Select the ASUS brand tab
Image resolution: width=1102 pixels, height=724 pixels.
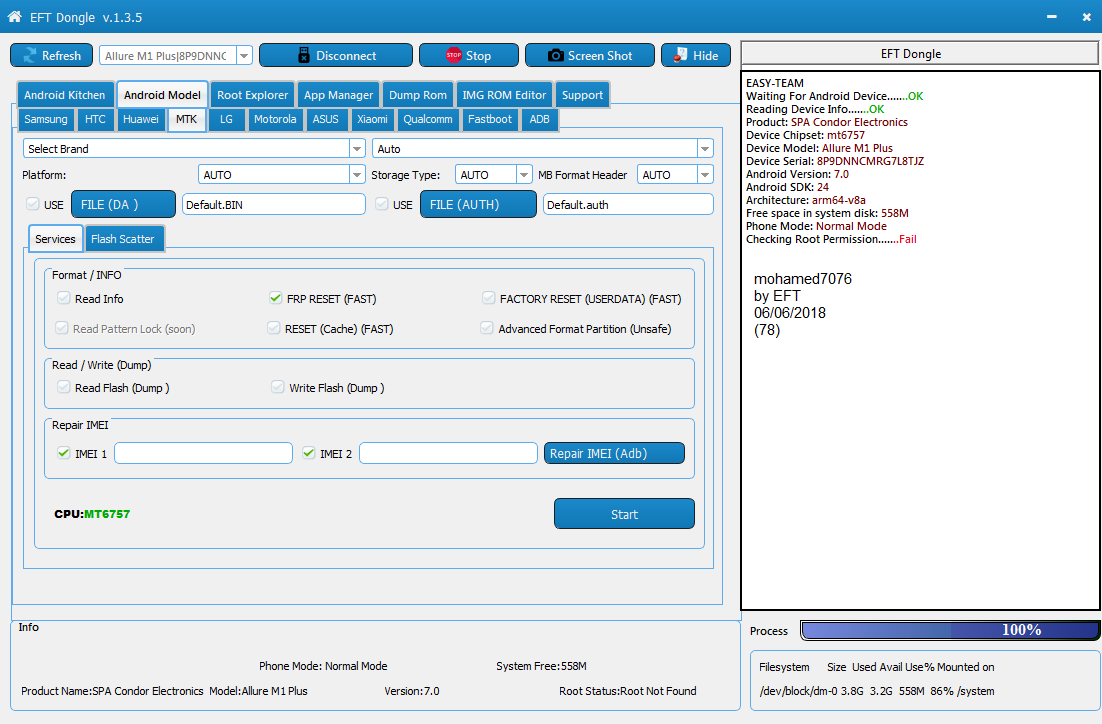(x=325, y=119)
